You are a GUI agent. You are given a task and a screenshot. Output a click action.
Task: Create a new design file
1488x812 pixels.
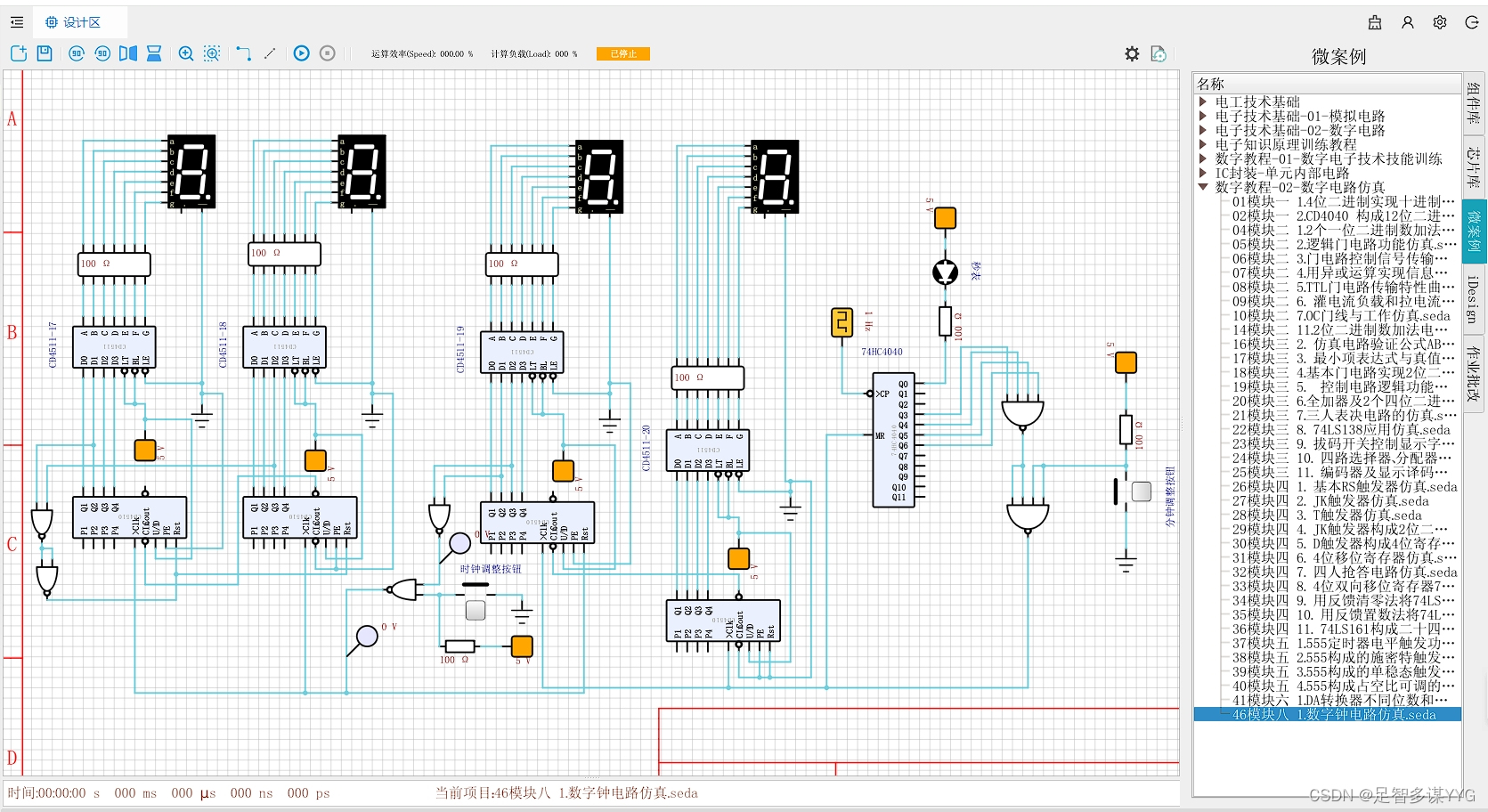coord(19,53)
